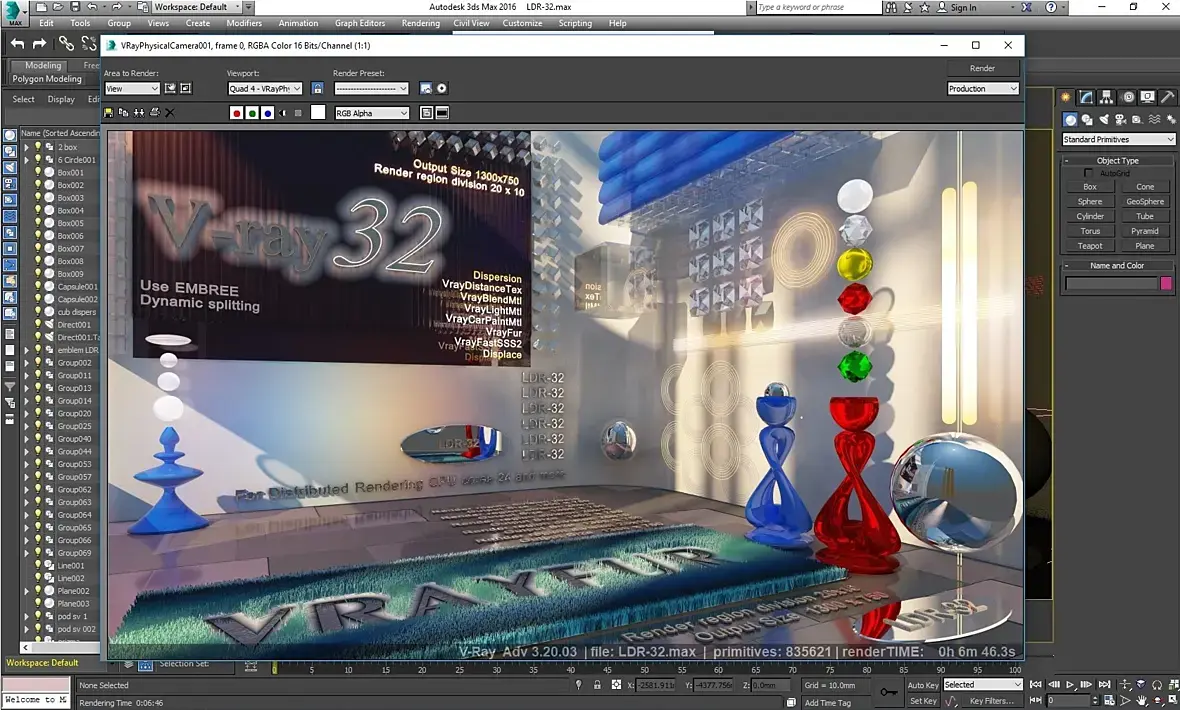This screenshot has width=1180, height=710.
Task: Open the Utilities hammer tab
Action: pyautogui.click(x=1166, y=97)
